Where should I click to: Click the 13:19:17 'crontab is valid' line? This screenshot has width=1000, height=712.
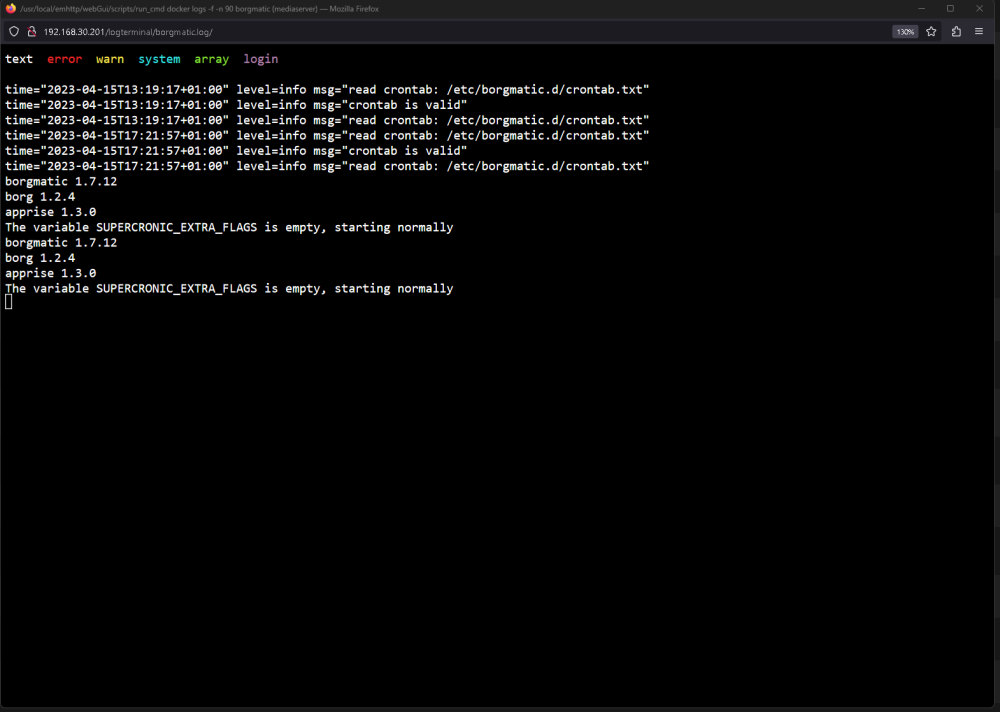[236, 105]
